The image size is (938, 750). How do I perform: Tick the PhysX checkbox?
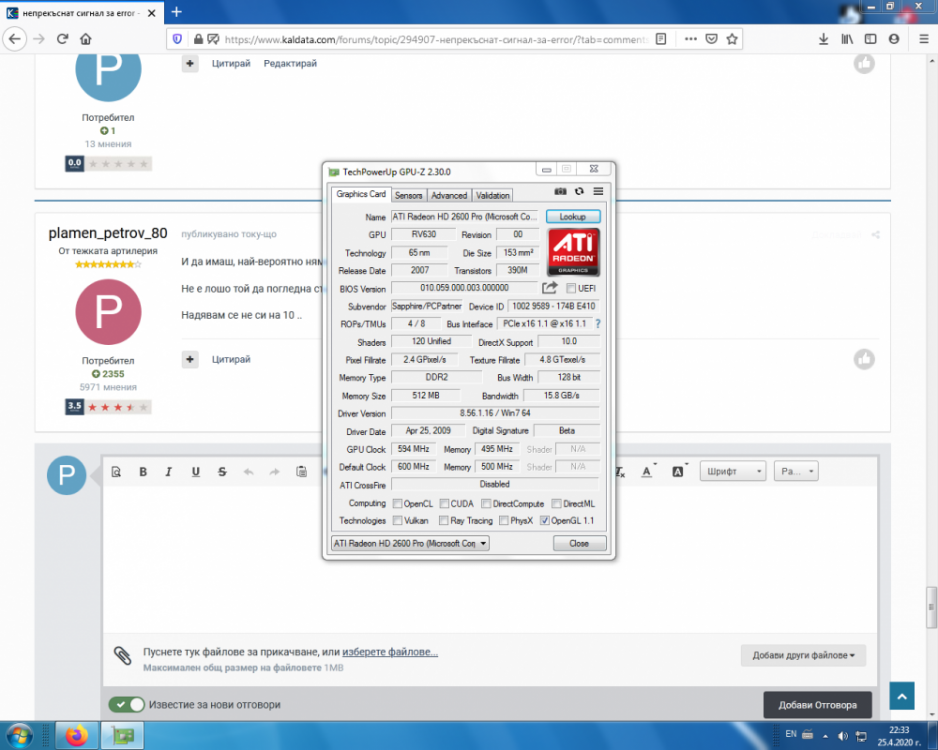pyautogui.click(x=504, y=520)
